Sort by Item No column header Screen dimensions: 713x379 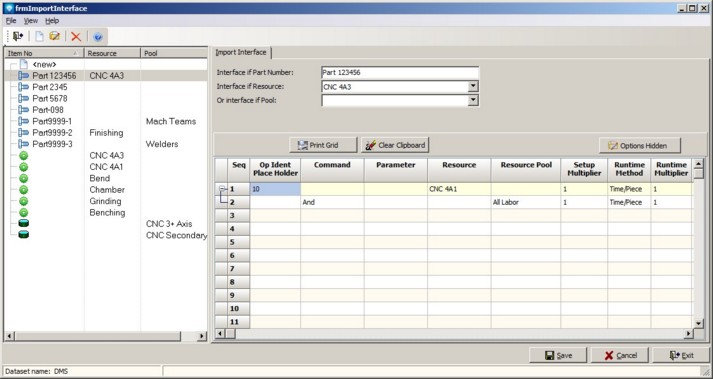[x=44, y=53]
